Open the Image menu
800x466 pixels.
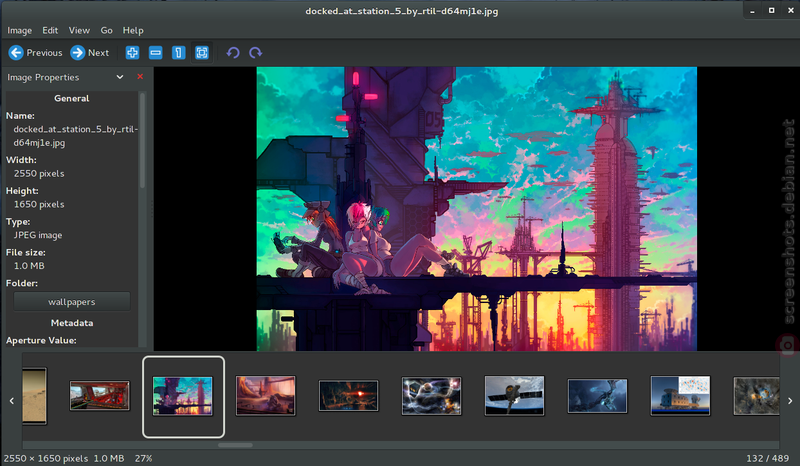[x=19, y=31]
